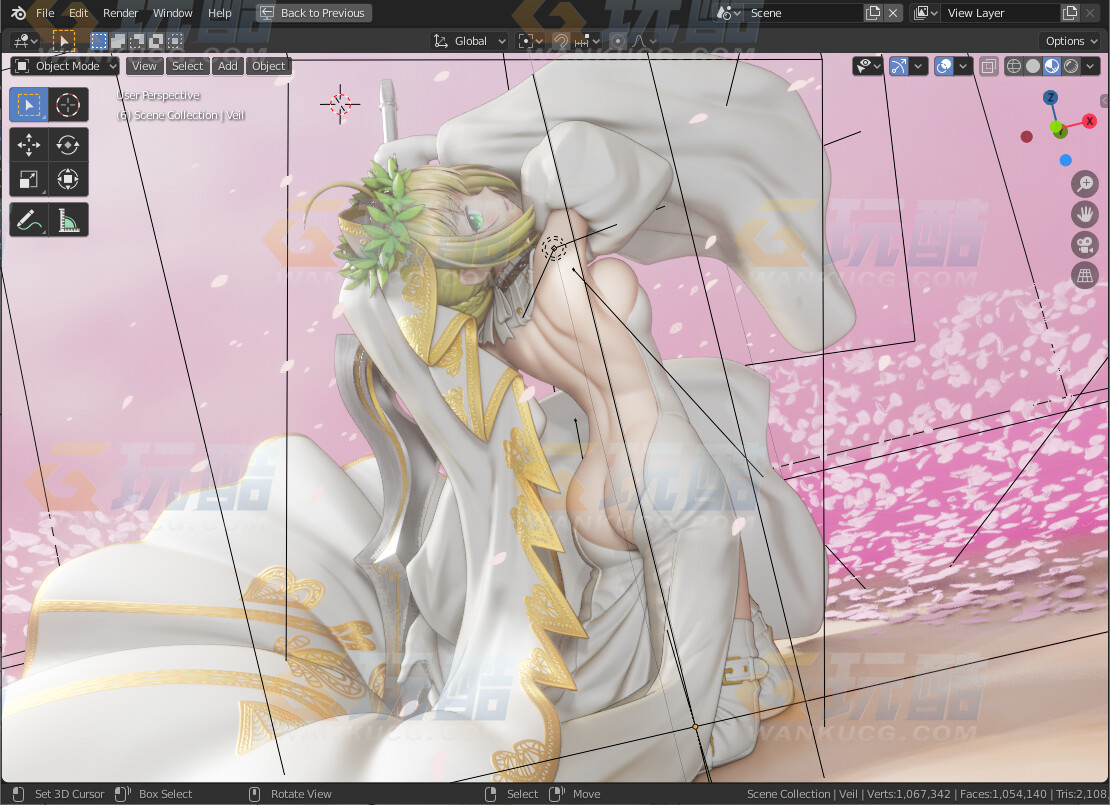Open the viewport Select menu
Viewport: 1110px width, 805px height.
point(188,66)
